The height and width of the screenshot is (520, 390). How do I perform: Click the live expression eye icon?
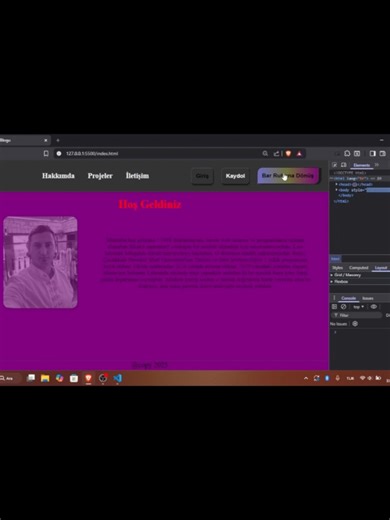point(374,307)
